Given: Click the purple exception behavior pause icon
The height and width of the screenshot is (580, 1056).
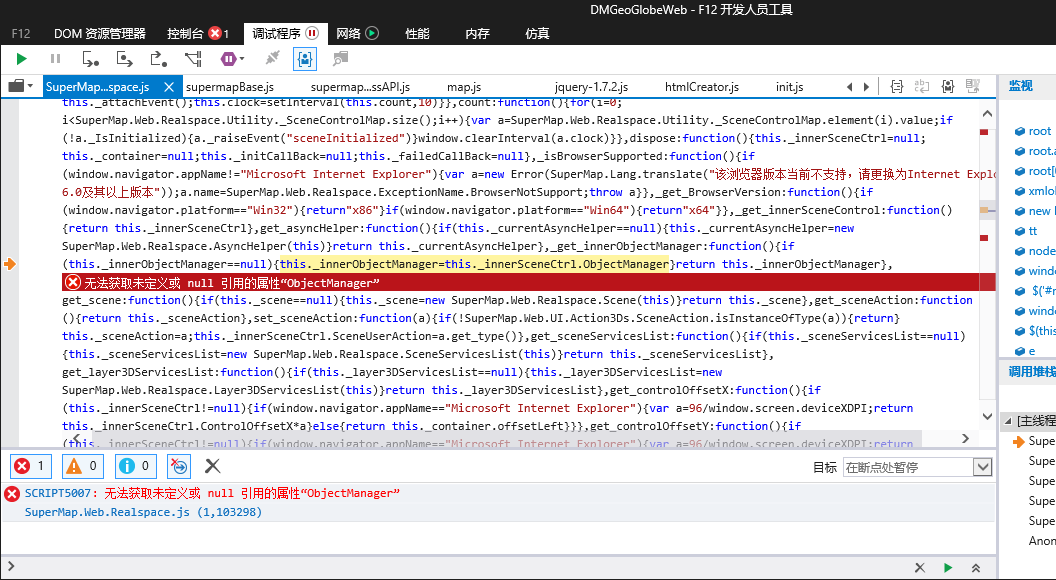Looking at the screenshot, I should [228, 59].
